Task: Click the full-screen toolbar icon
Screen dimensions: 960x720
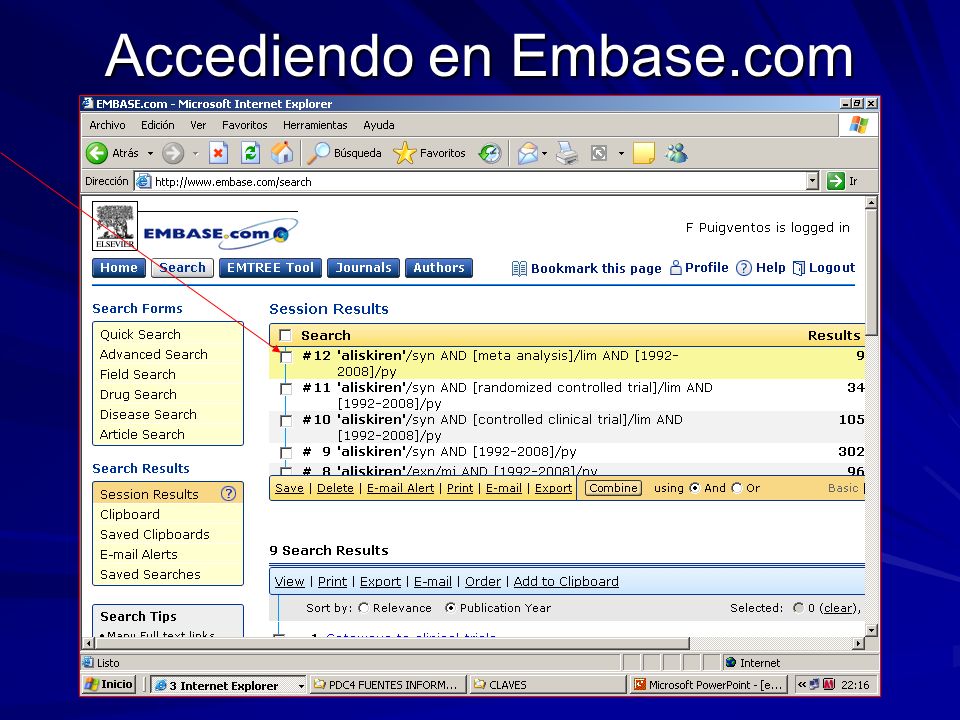Action: point(599,153)
